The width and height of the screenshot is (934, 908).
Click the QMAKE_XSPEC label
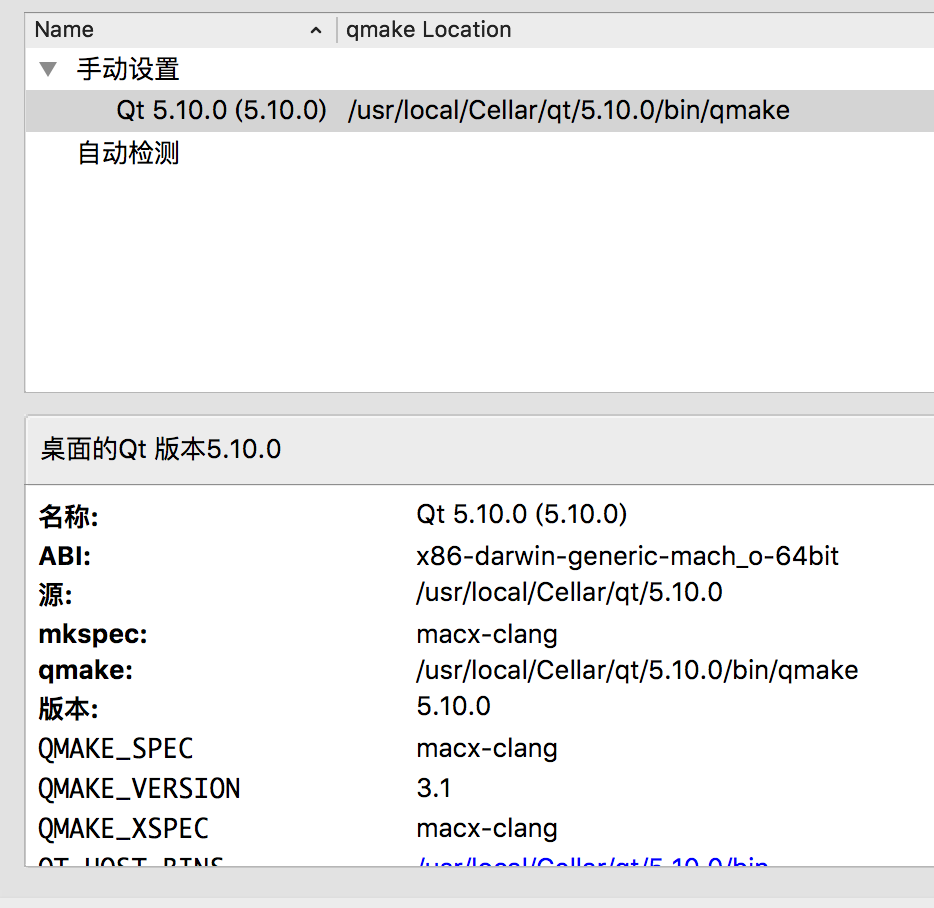click(123, 828)
